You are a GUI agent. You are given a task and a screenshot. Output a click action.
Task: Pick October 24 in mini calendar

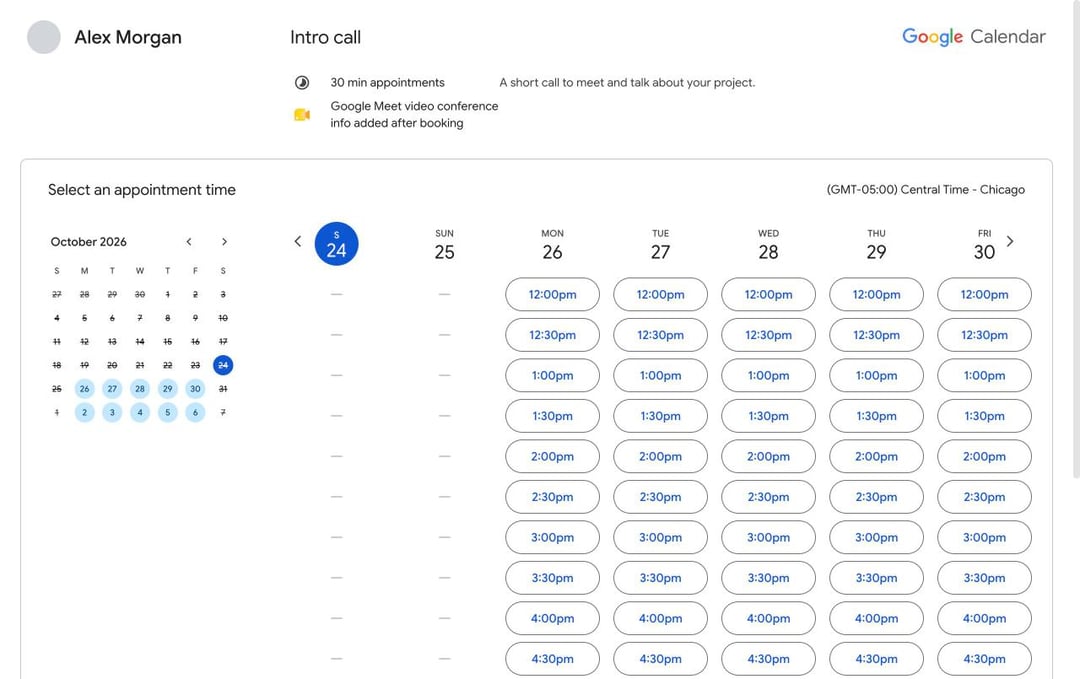tap(222, 365)
